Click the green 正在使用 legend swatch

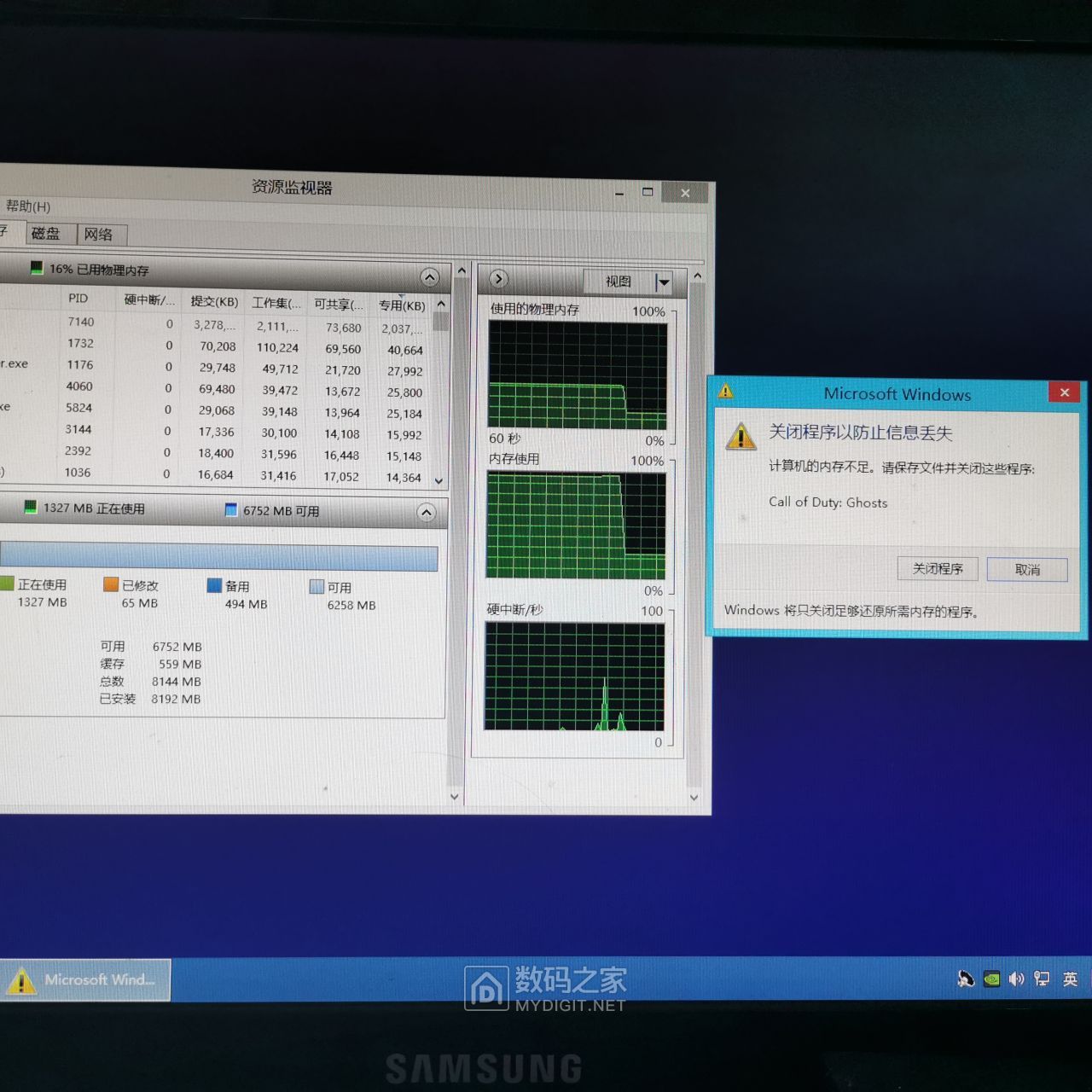7,584
